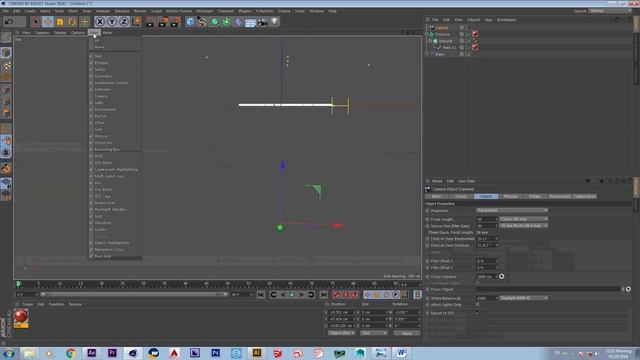
Task: Click the Apply button in coordinates
Action: [x=407, y=333]
